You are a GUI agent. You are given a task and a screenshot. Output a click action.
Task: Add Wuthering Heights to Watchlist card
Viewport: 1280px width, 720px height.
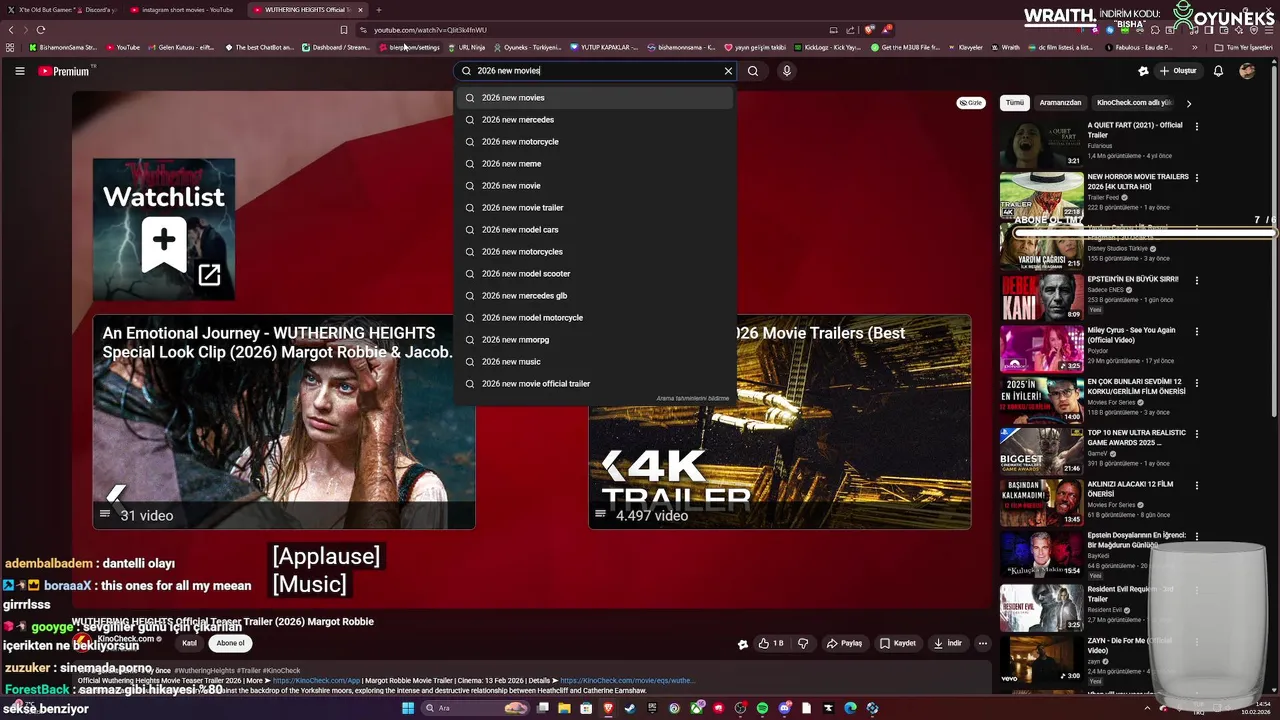164,229
